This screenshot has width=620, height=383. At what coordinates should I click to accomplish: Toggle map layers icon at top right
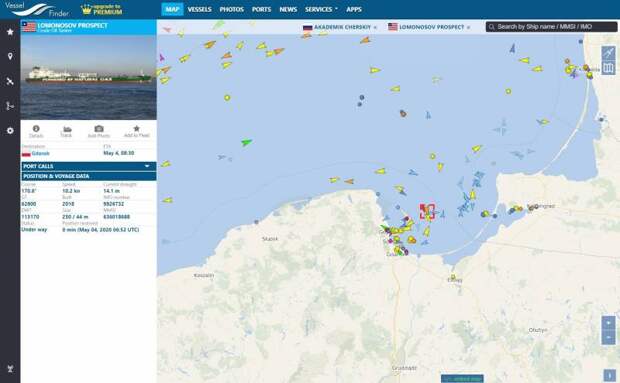[x=608, y=68]
